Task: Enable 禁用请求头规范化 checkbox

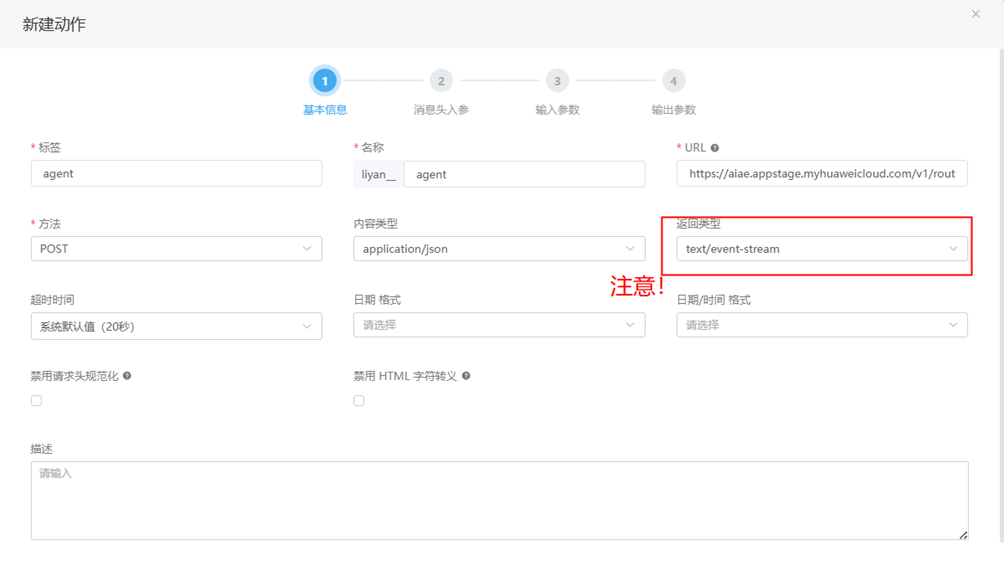Action: 37,400
